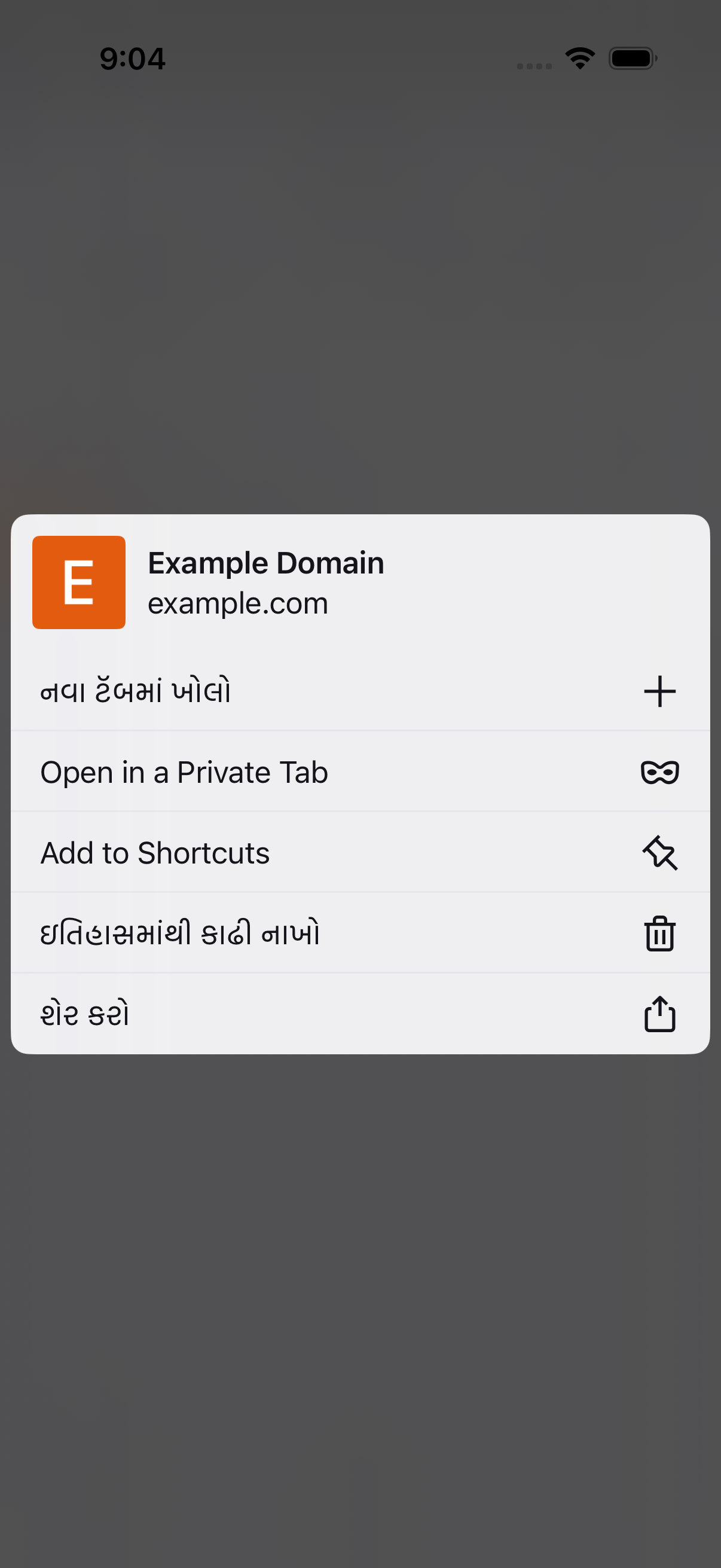
Task: Select Add to Shortcuts option
Action: [x=360, y=853]
